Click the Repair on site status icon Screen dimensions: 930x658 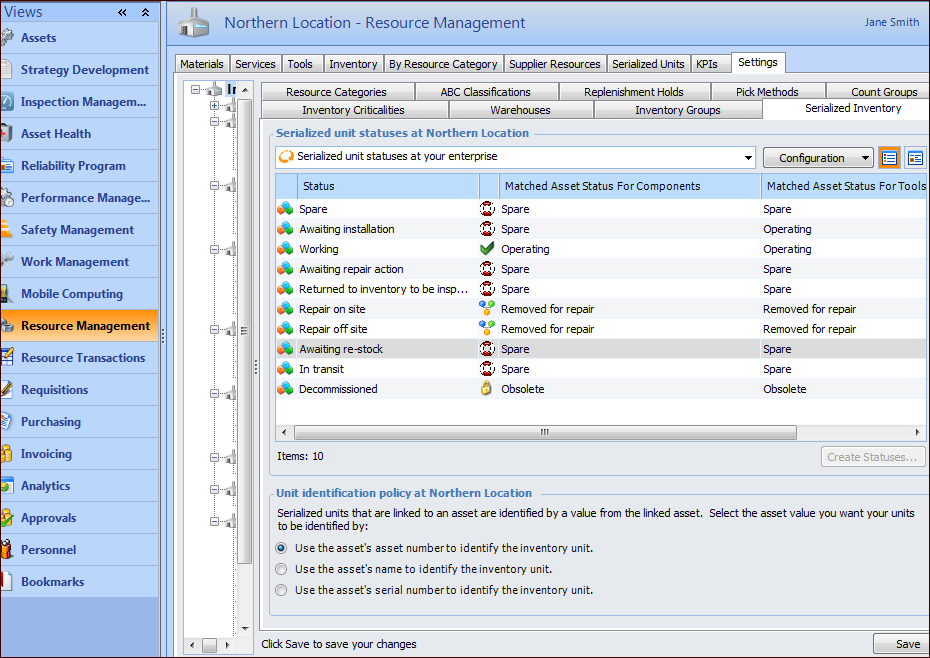(x=286, y=309)
